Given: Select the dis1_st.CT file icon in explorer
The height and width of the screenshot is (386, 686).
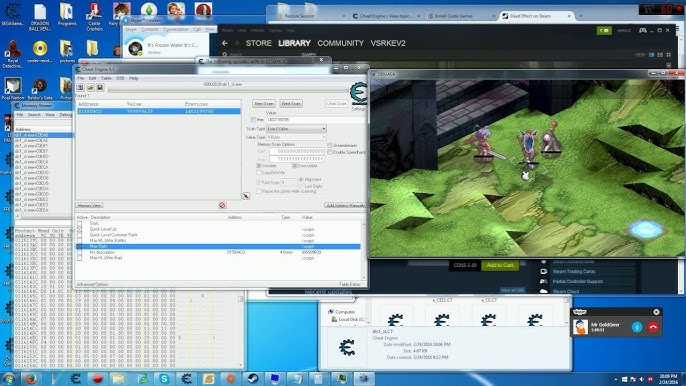Looking at the screenshot, I should coord(347,348).
